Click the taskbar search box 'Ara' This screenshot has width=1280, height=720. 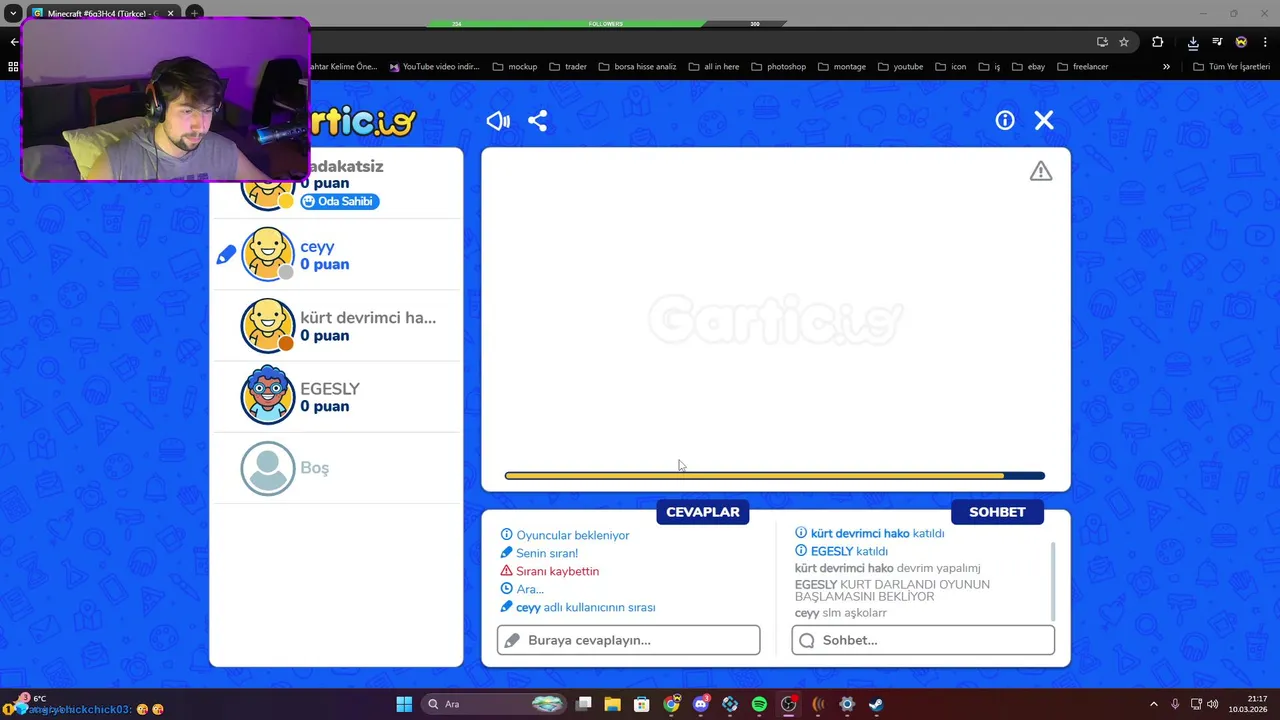(494, 704)
